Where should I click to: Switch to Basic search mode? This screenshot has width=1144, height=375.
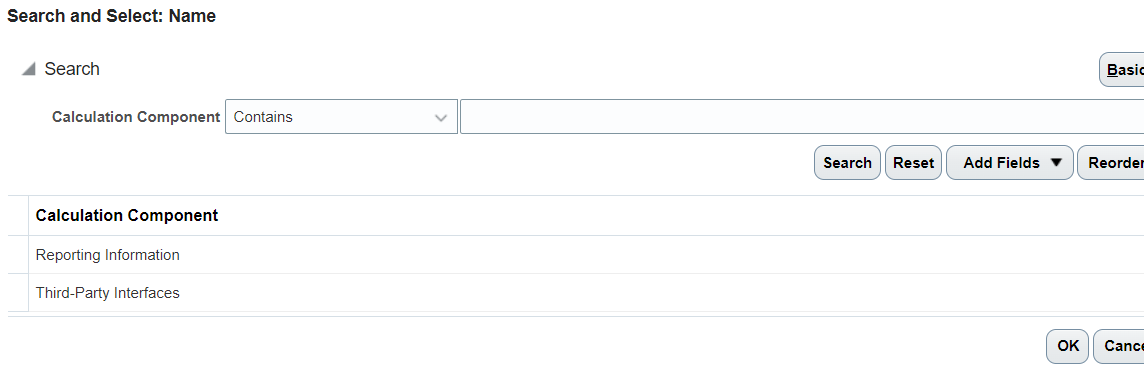1122,69
